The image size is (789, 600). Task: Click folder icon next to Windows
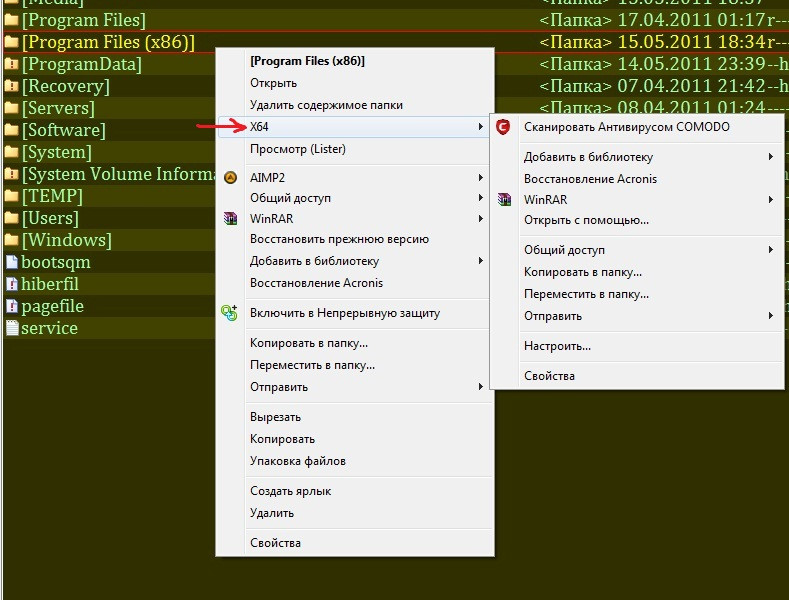11,240
